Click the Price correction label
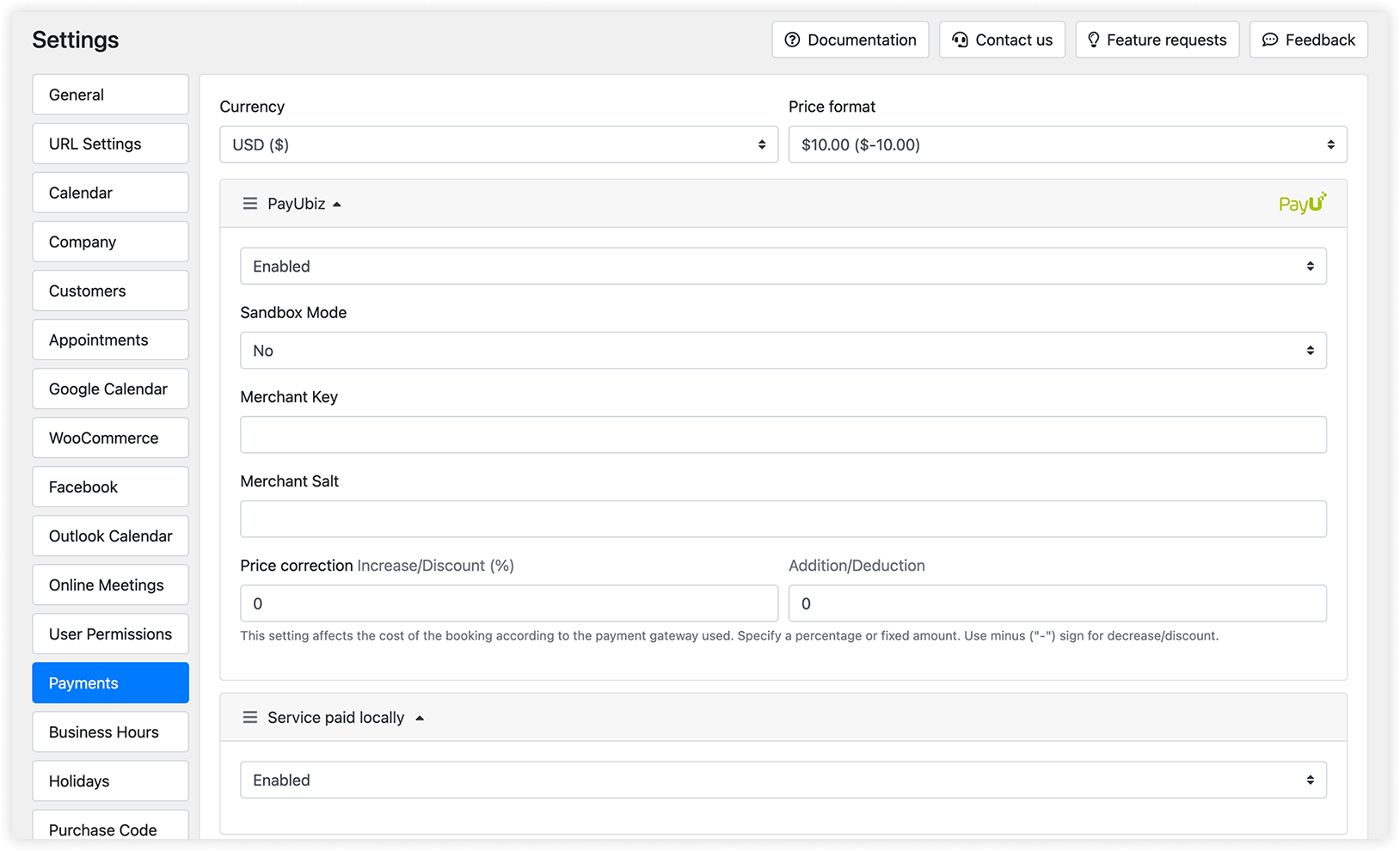 point(297,566)
